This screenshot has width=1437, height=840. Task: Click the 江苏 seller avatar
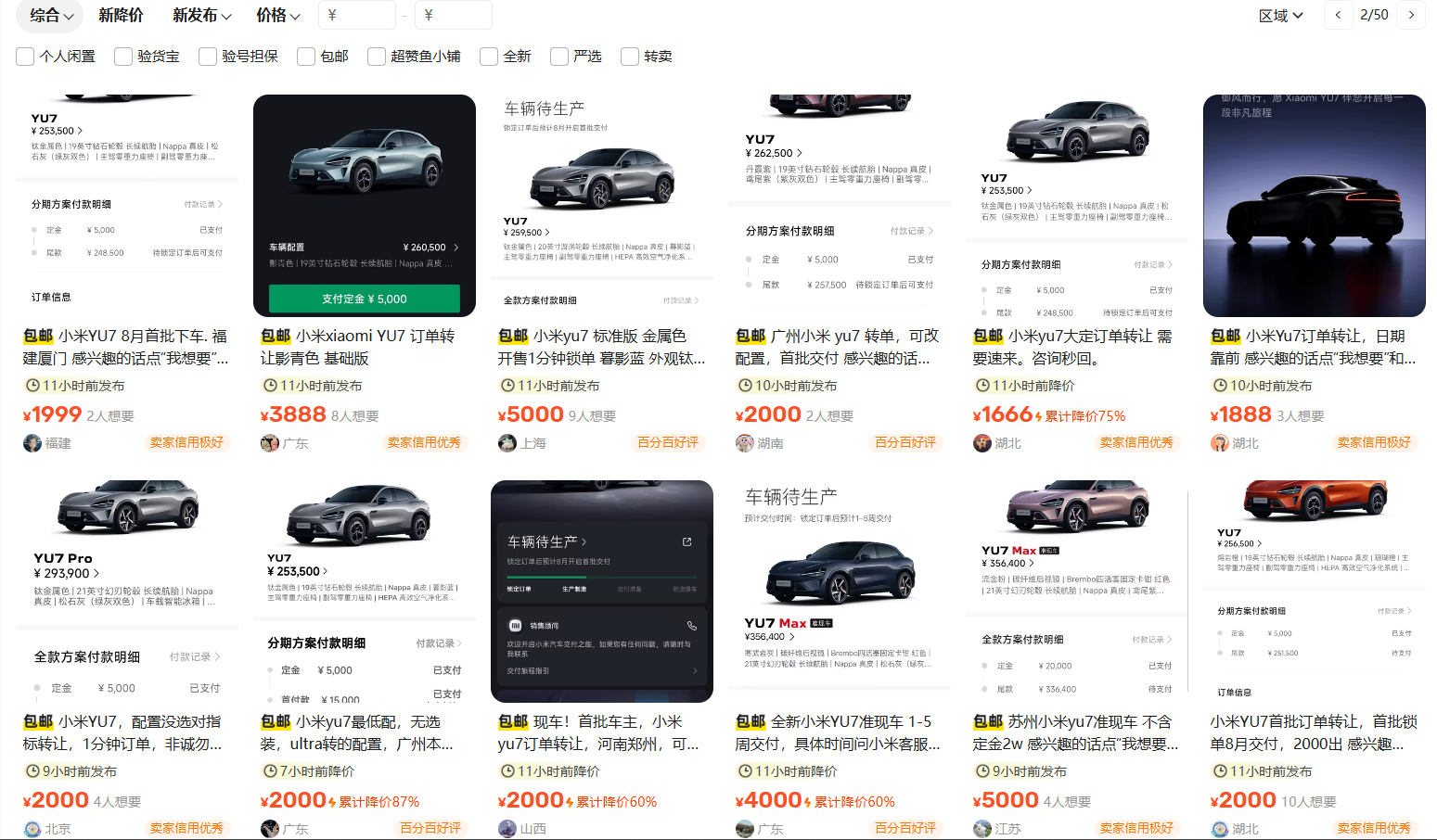tap(982, 829)
